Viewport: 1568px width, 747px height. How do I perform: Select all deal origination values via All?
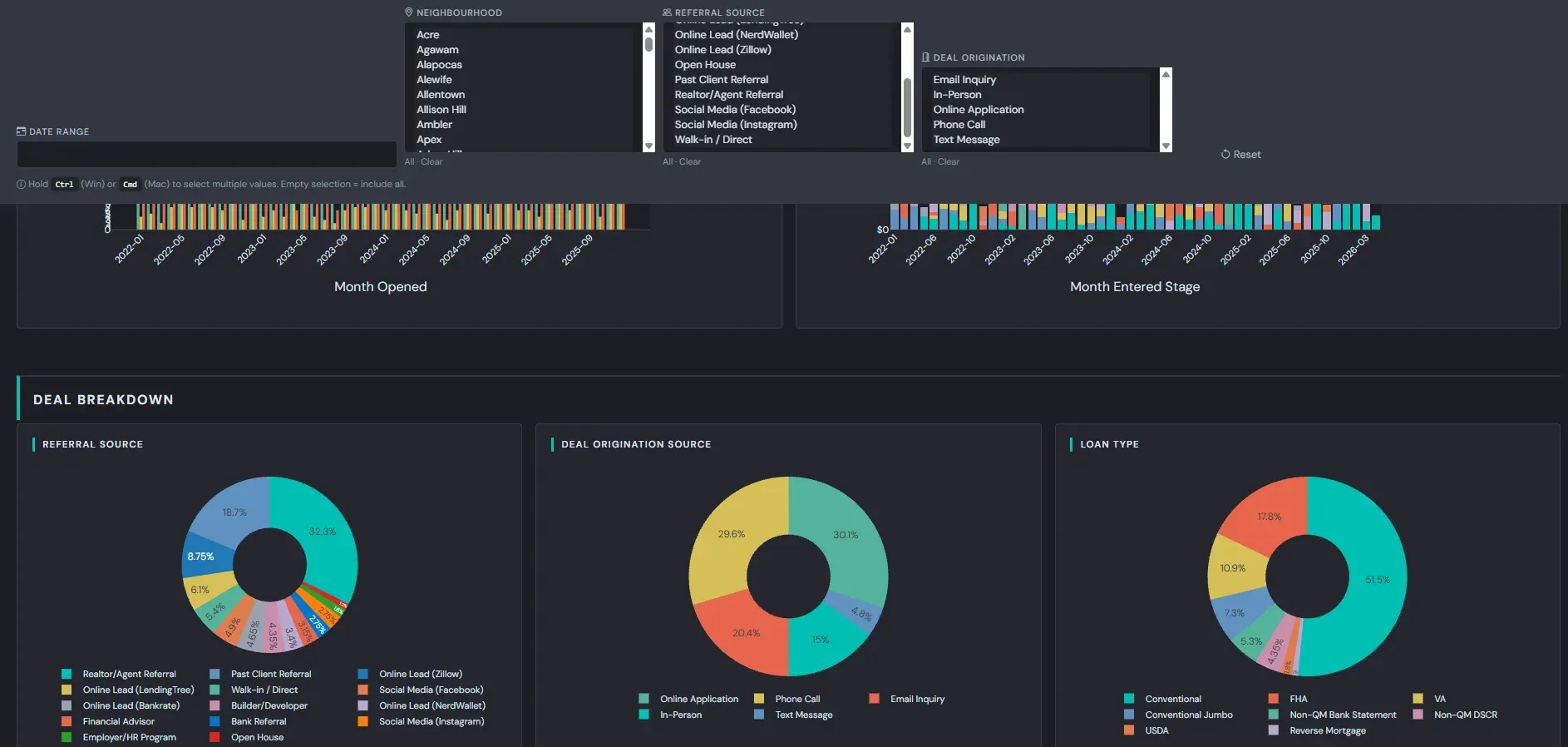coord(926,162)
